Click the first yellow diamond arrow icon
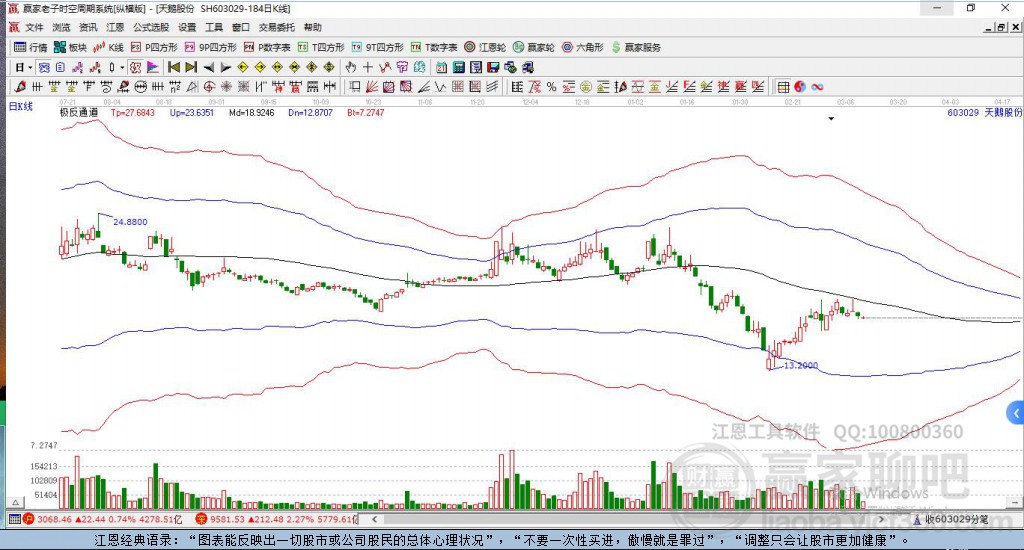Screen dimensions: 1024x550 tap(243, 67)
